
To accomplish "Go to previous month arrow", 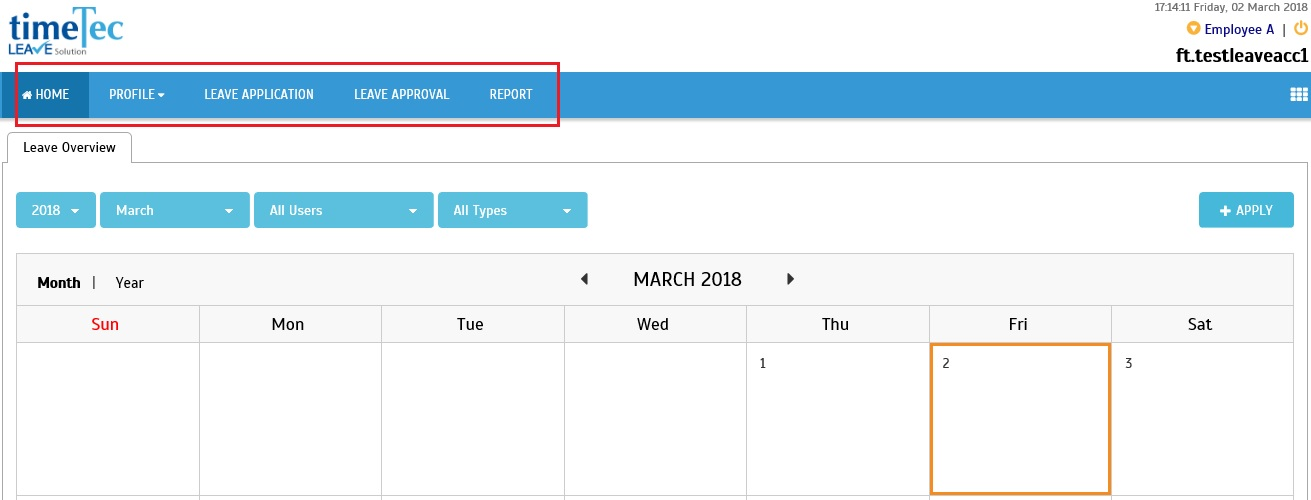I will click(x=584, y=279).
